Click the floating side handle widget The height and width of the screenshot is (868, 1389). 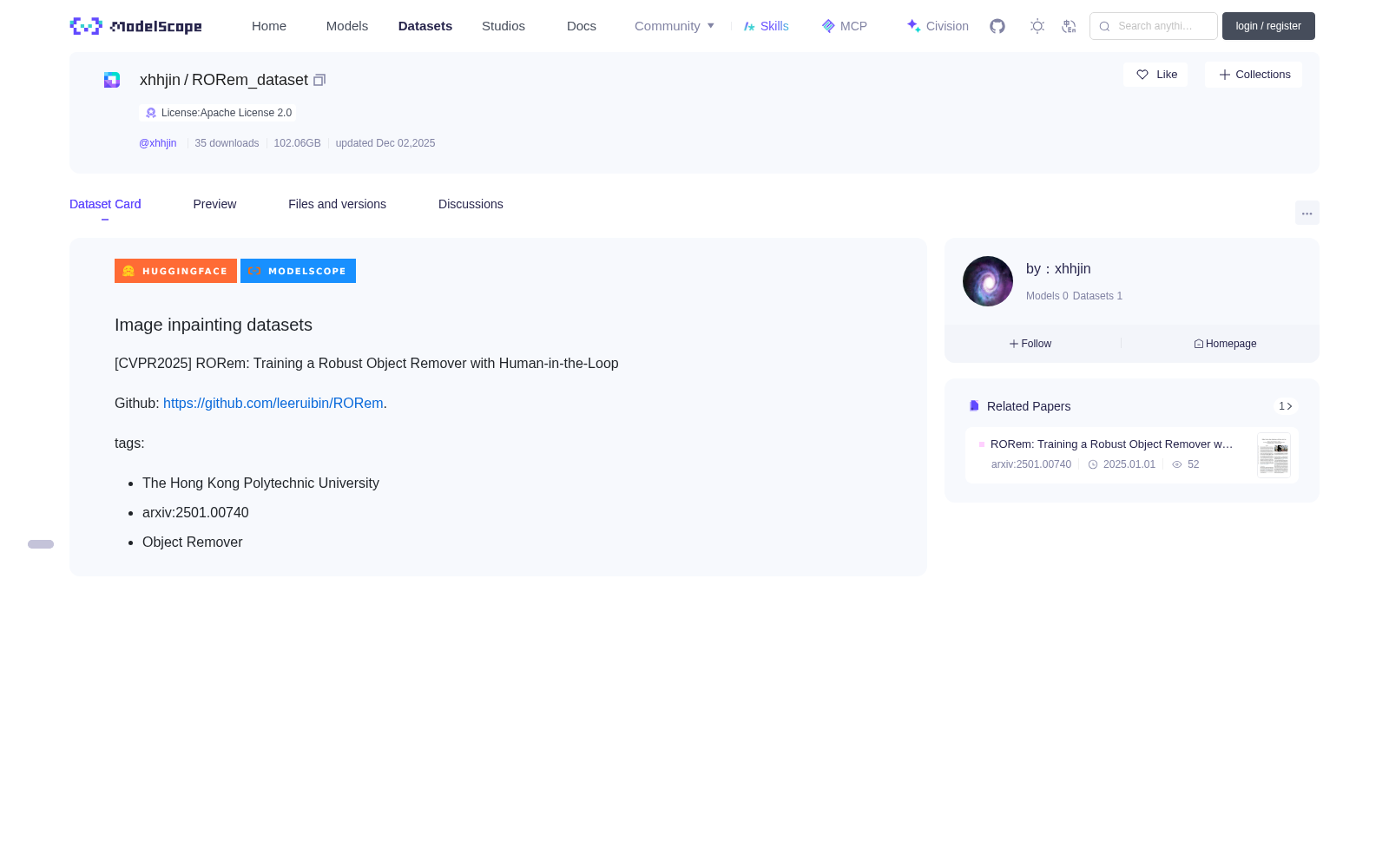(41, 544)
